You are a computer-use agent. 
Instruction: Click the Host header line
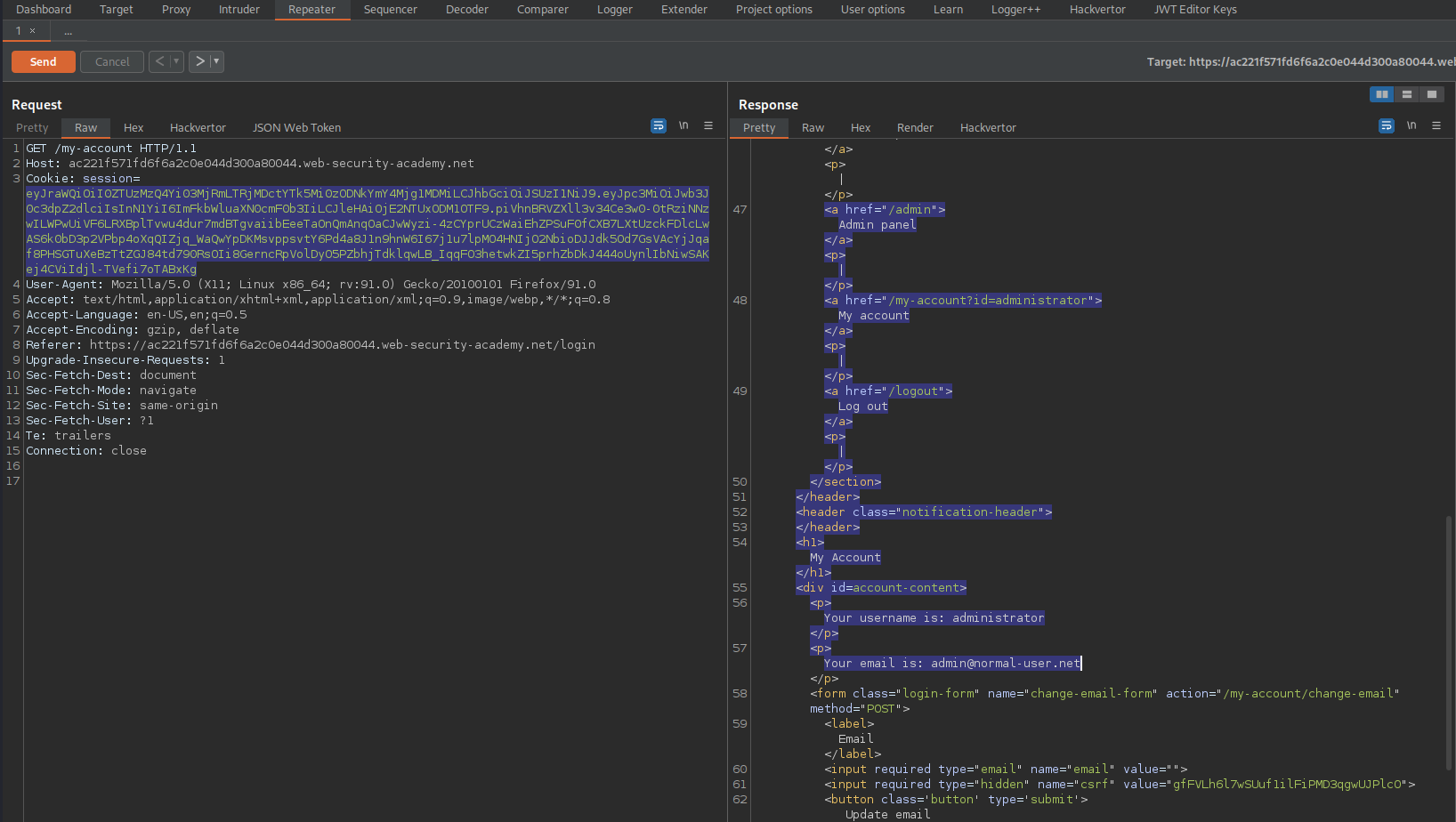[250, 164]
